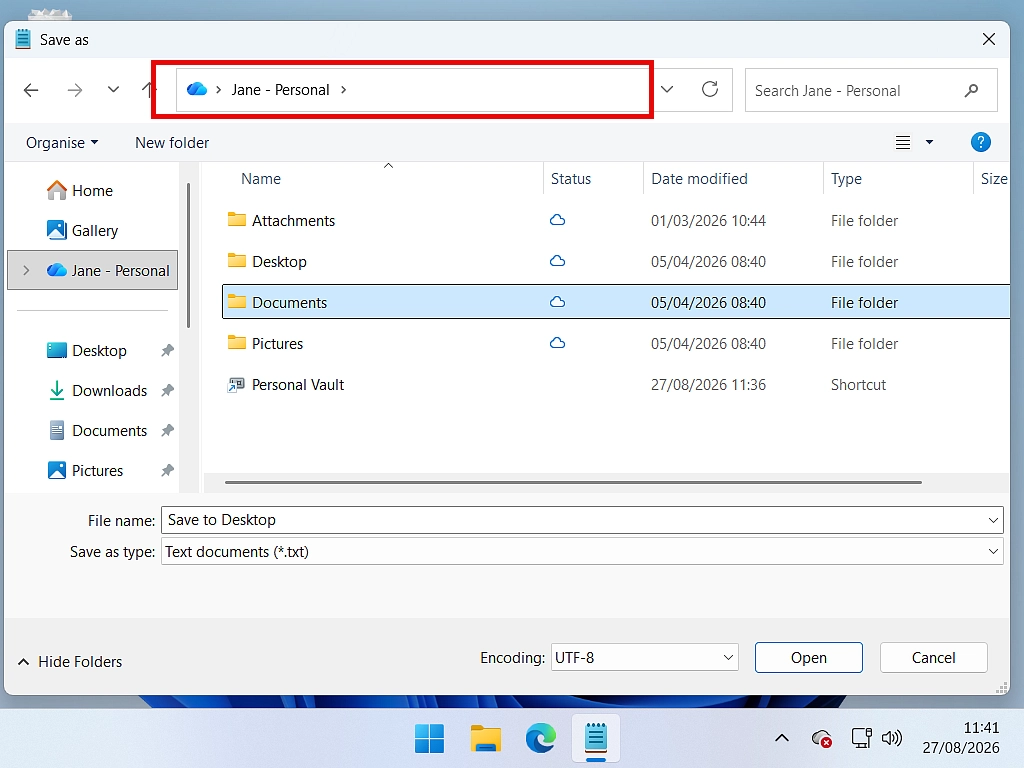Open the File name dropdown arrow
The height and width of the screenshot is (768, 1024).
(993, 520)
